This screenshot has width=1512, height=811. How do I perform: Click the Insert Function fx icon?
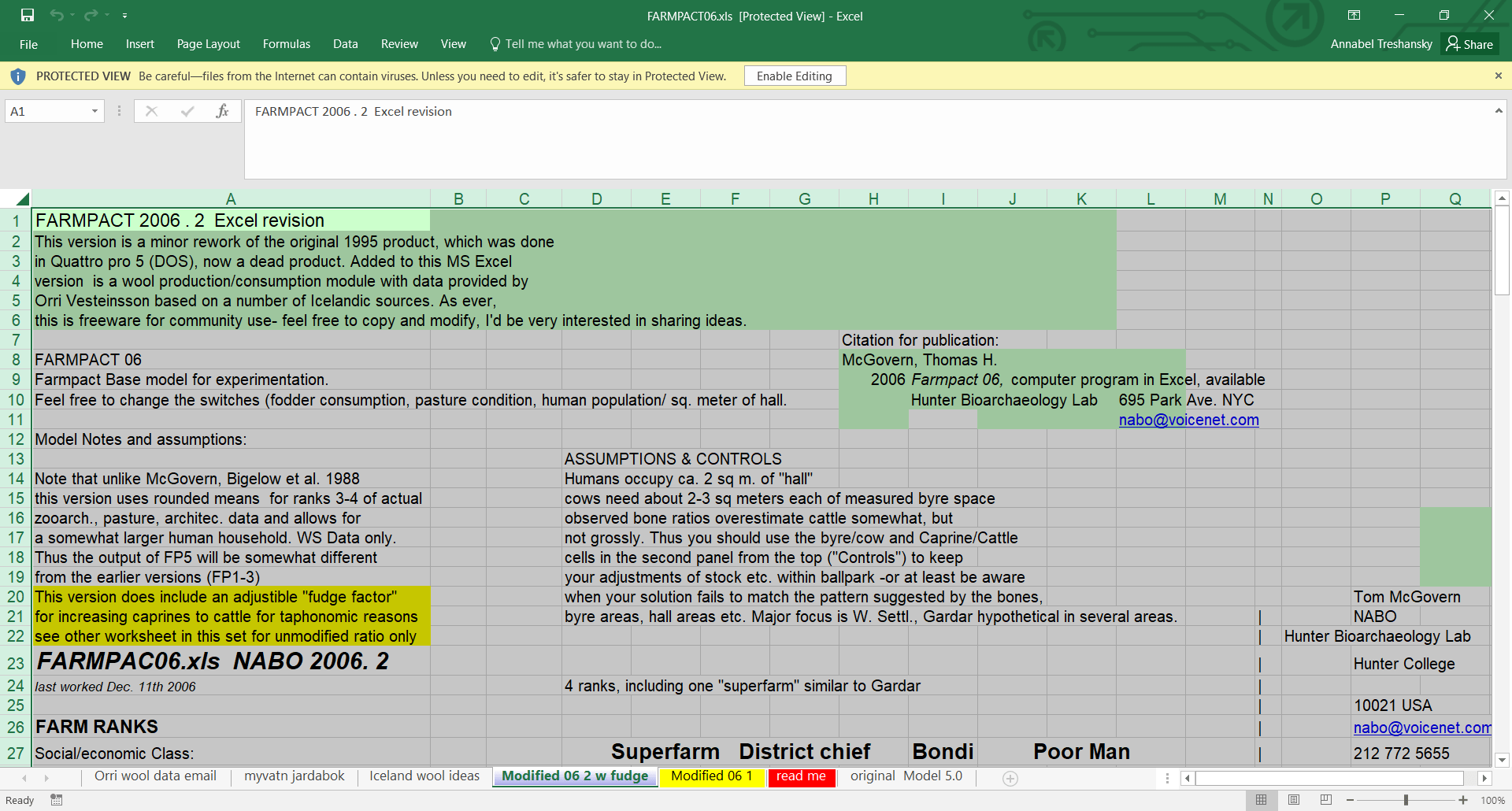222,111
